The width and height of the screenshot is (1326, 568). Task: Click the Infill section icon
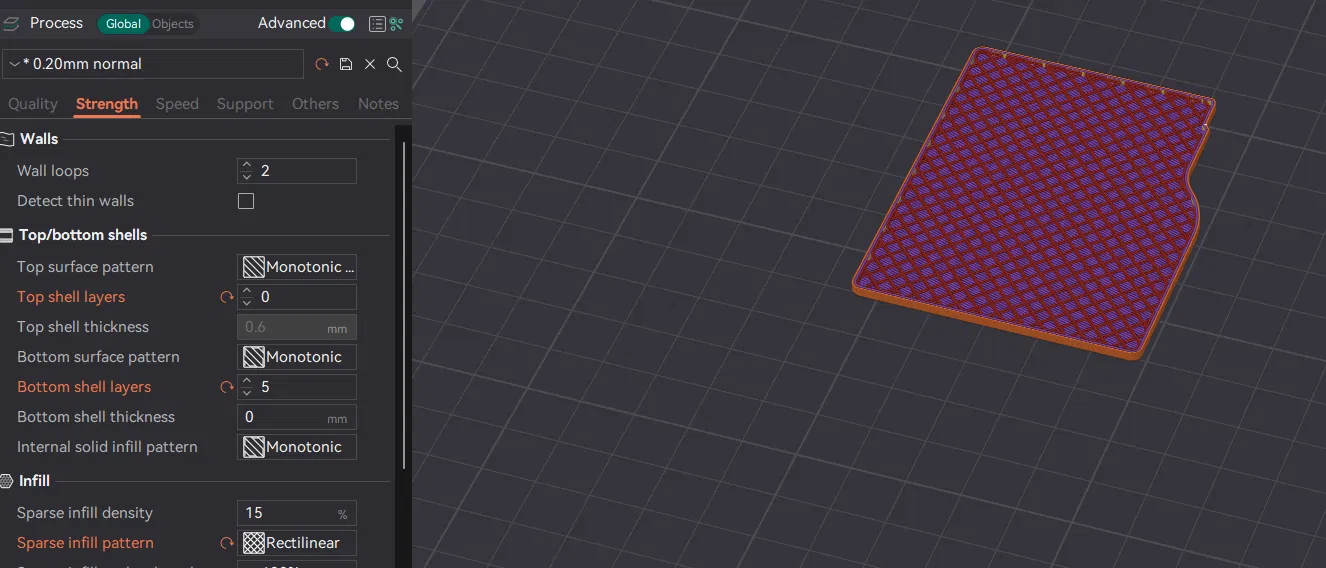[x=7, y=481]
